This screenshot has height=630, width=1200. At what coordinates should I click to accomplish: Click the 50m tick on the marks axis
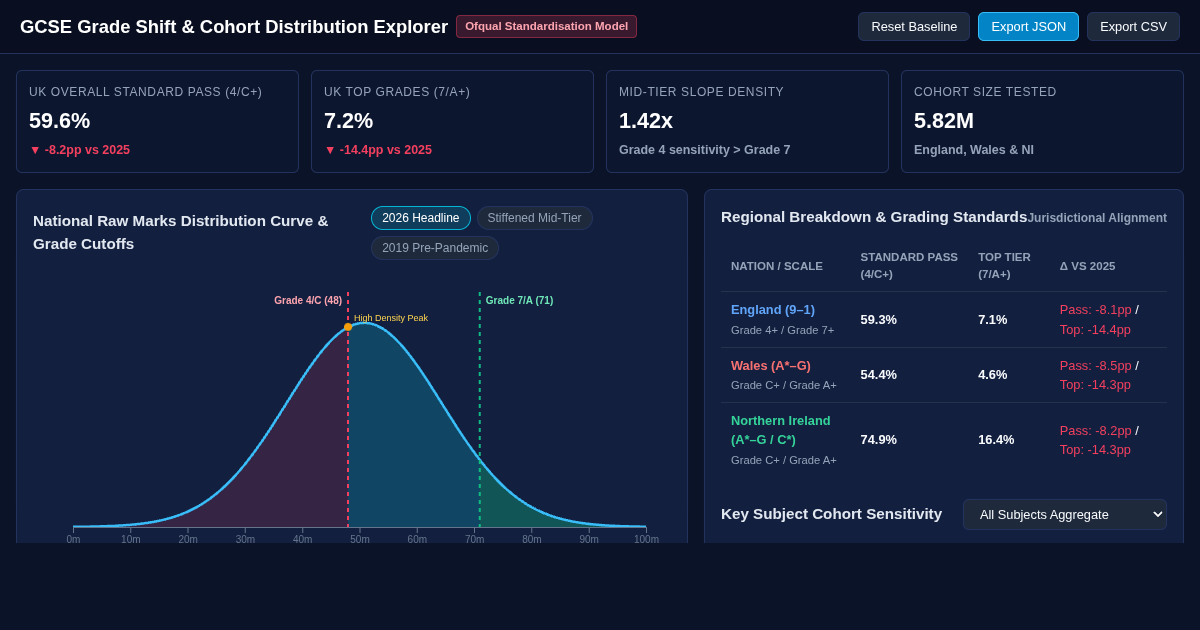[x=360, y=539]
